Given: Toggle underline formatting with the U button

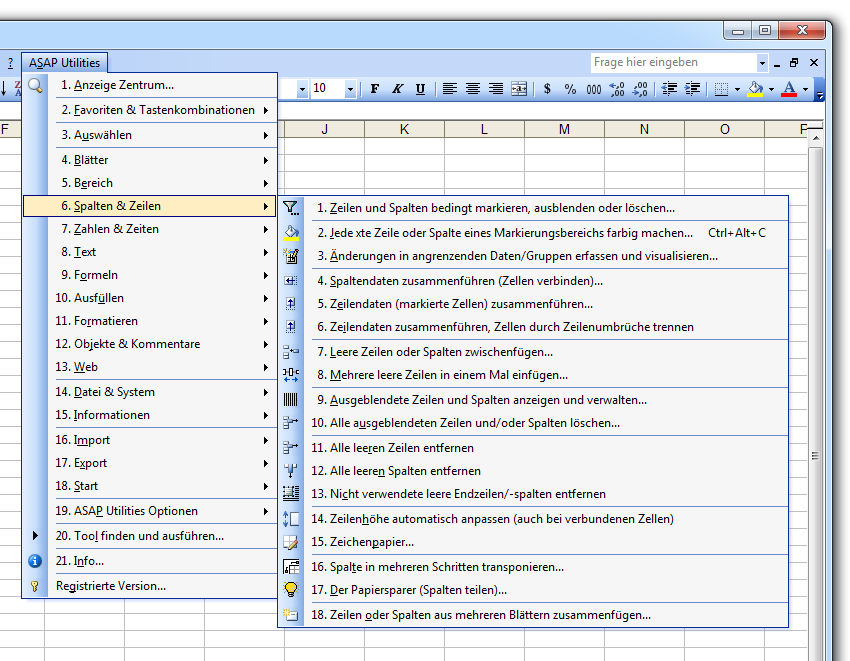Looking at the screenshot, I should point(420,89).
